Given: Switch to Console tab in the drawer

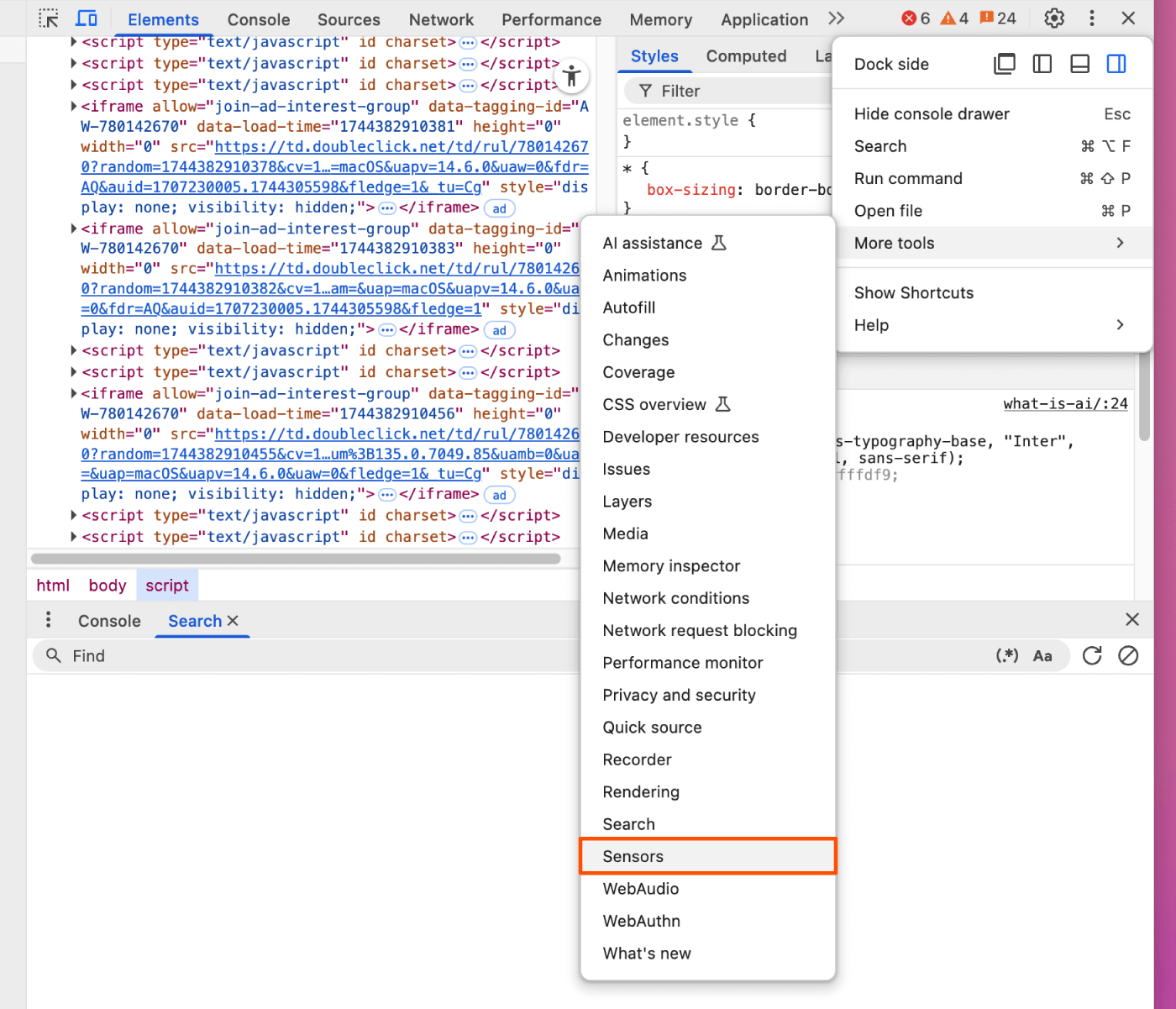Looking at the screenshot, I should click(109, 621).
